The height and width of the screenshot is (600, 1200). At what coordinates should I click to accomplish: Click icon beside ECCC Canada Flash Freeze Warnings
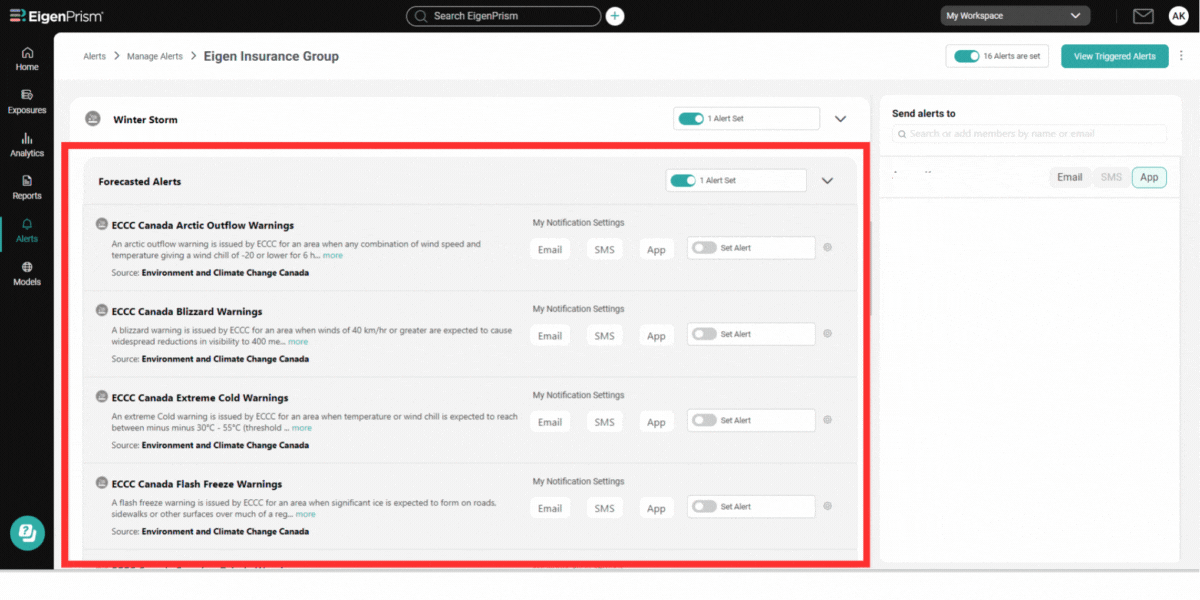coord(101,483)
